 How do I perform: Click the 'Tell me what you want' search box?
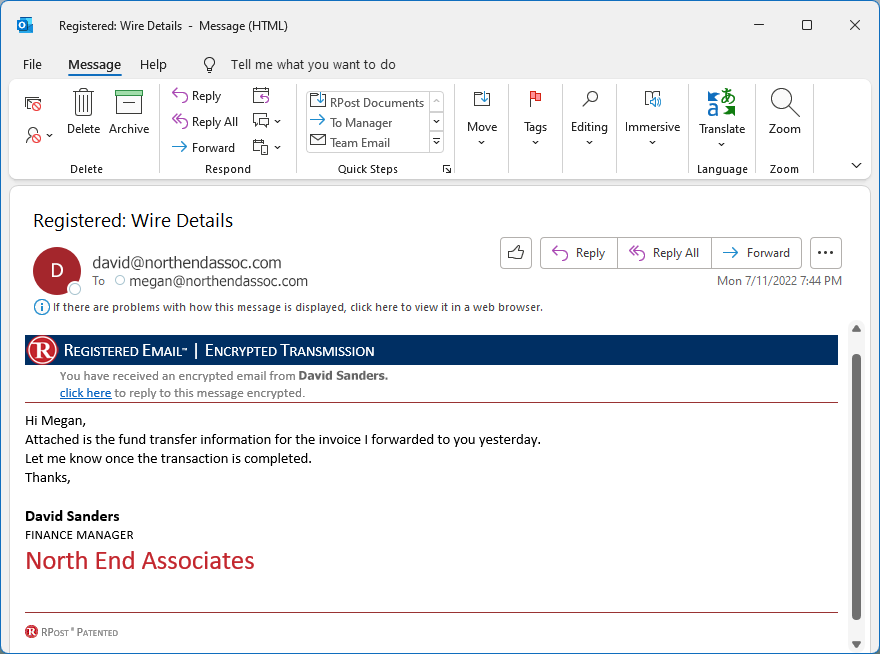tap(313, 64)
